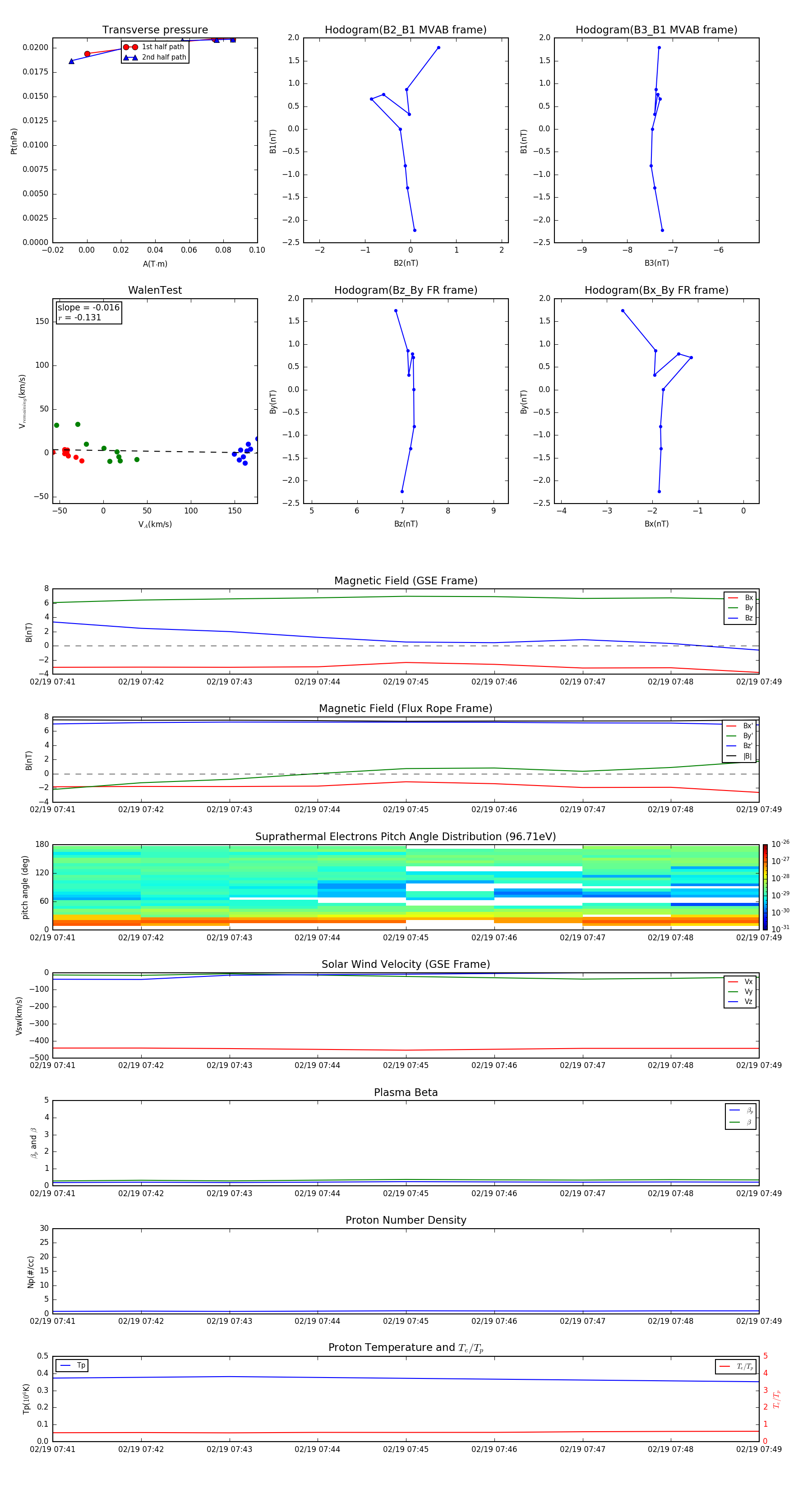
Task: Click the "Np(#/cc)" y-axis label
Action: click(31, 1271)
